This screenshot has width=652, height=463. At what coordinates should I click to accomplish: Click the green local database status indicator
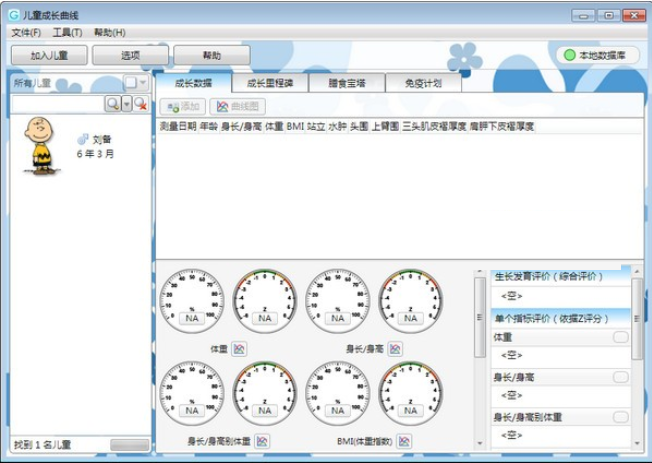click(570, 55)
